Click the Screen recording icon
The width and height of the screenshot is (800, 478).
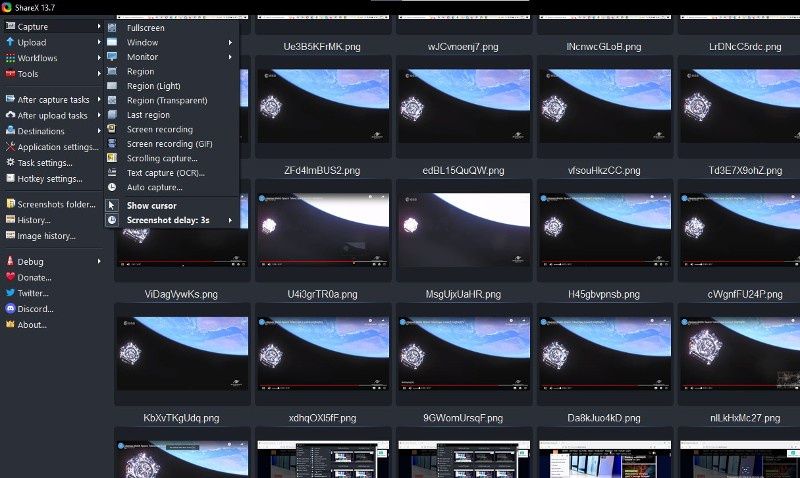click(x=112, y=129)
